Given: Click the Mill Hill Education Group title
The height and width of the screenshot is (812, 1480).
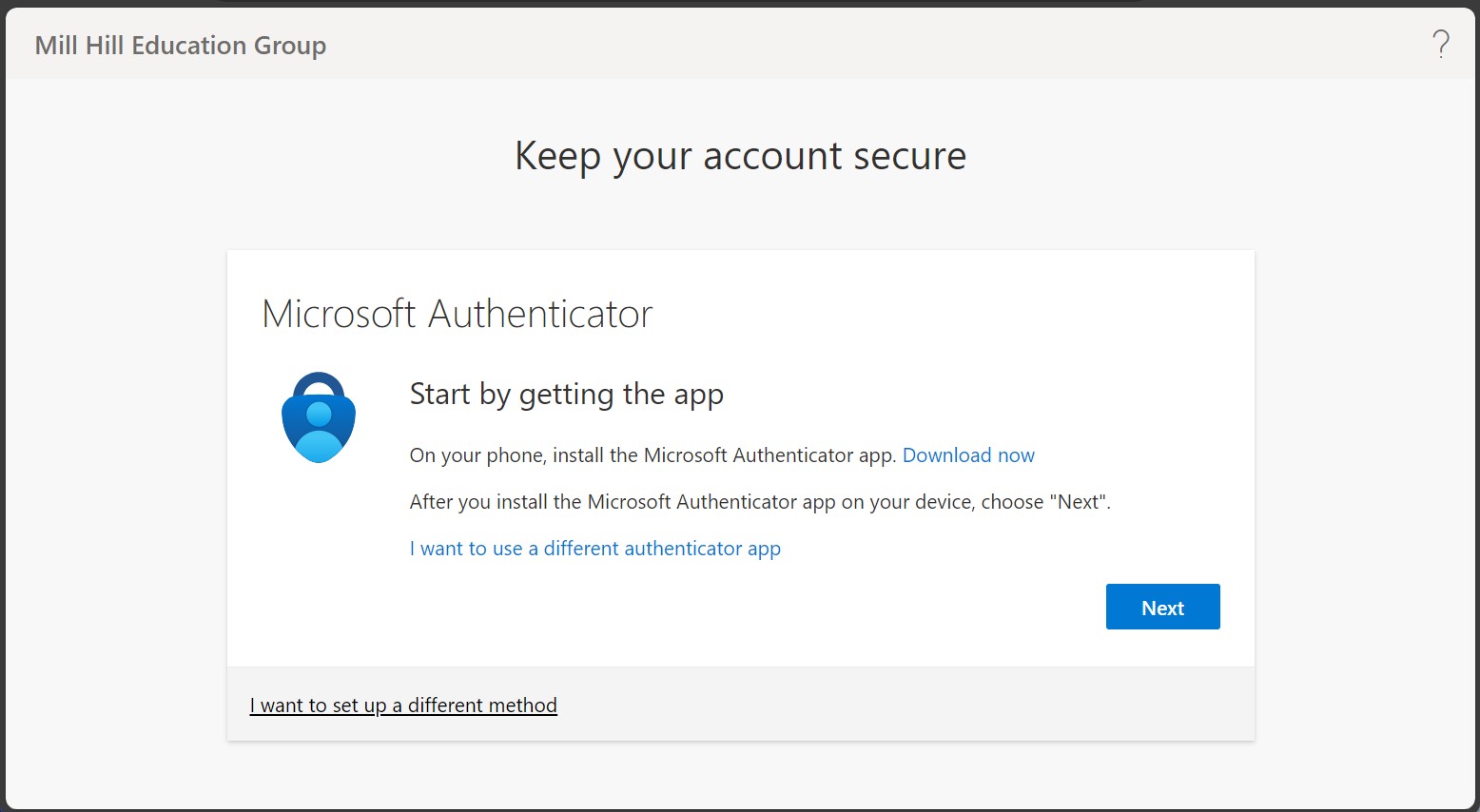Looking at the screenshot, I should click(181, 46).
